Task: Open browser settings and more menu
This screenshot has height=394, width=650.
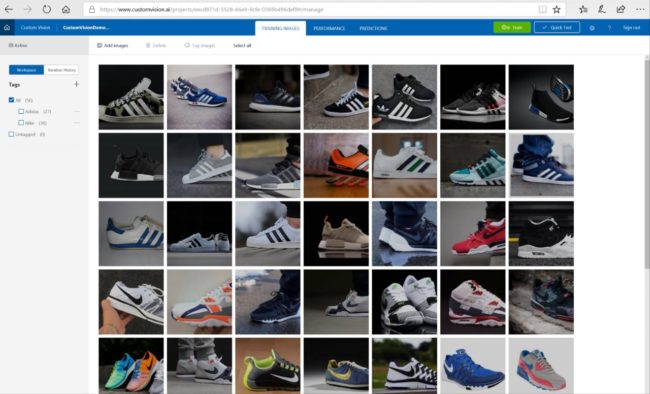Action: pos(640,9)
